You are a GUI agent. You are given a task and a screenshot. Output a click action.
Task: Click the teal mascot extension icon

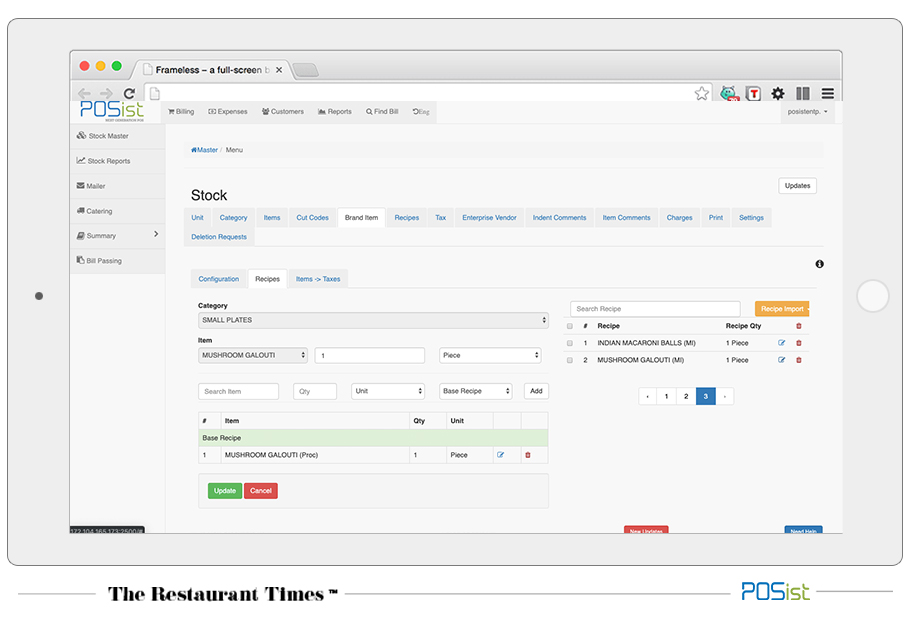click(729, 93)
